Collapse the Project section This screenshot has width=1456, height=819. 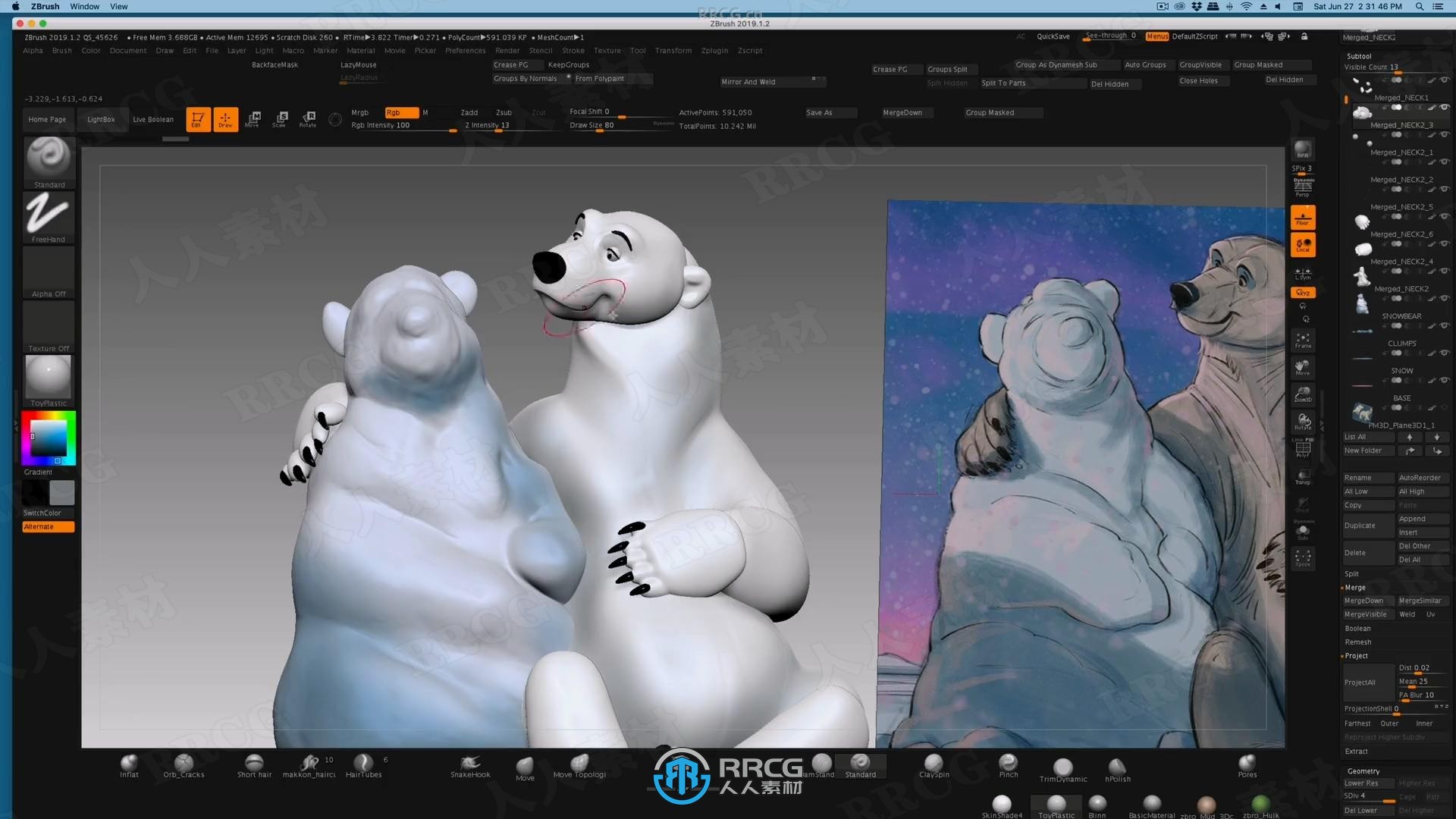tap(1356, 656)
